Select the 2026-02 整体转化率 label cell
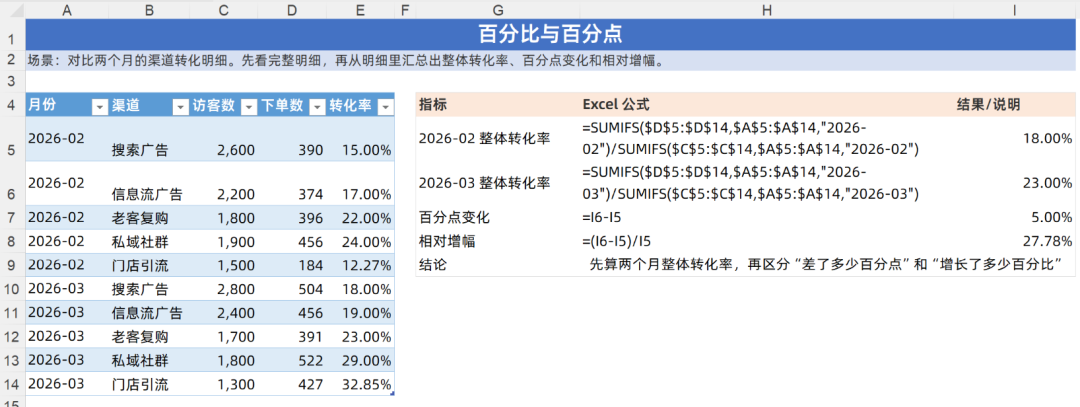The width and height of the screenshot is (1080, 407). tap(497, 139)
